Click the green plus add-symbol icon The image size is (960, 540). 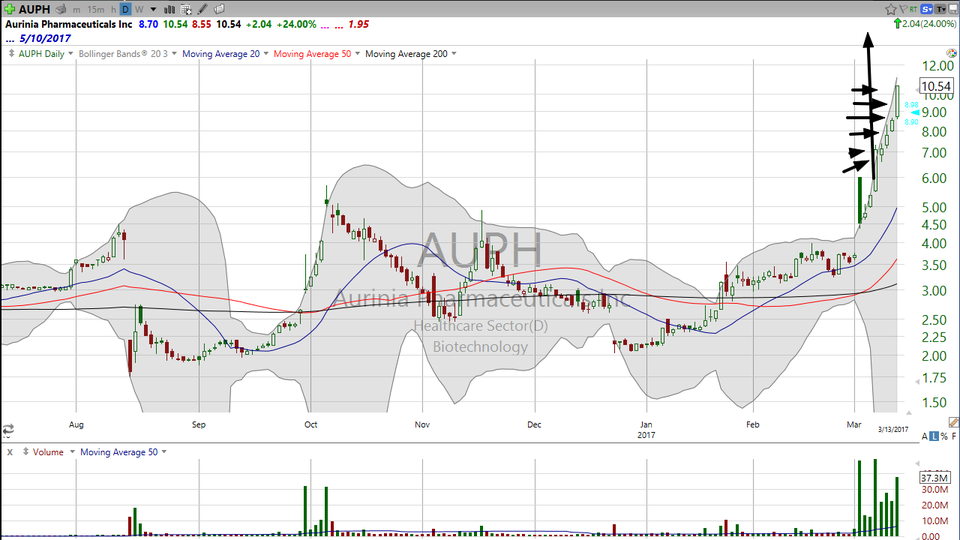10,9
